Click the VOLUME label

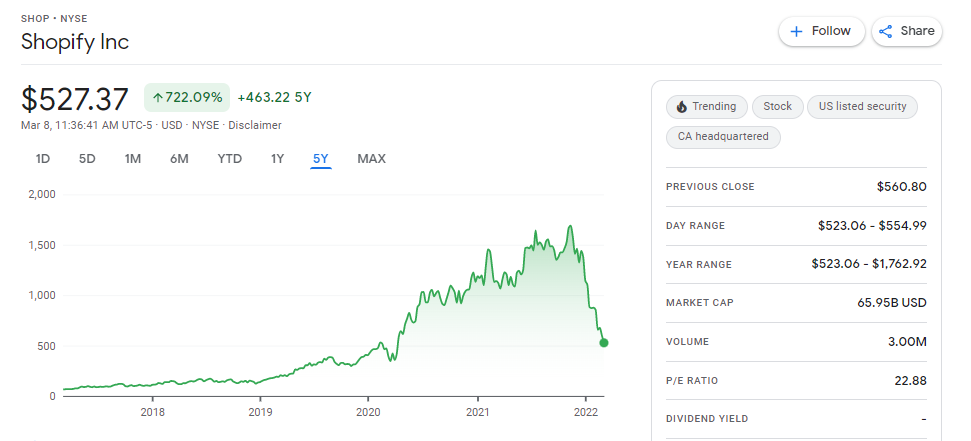pos(687,342)
